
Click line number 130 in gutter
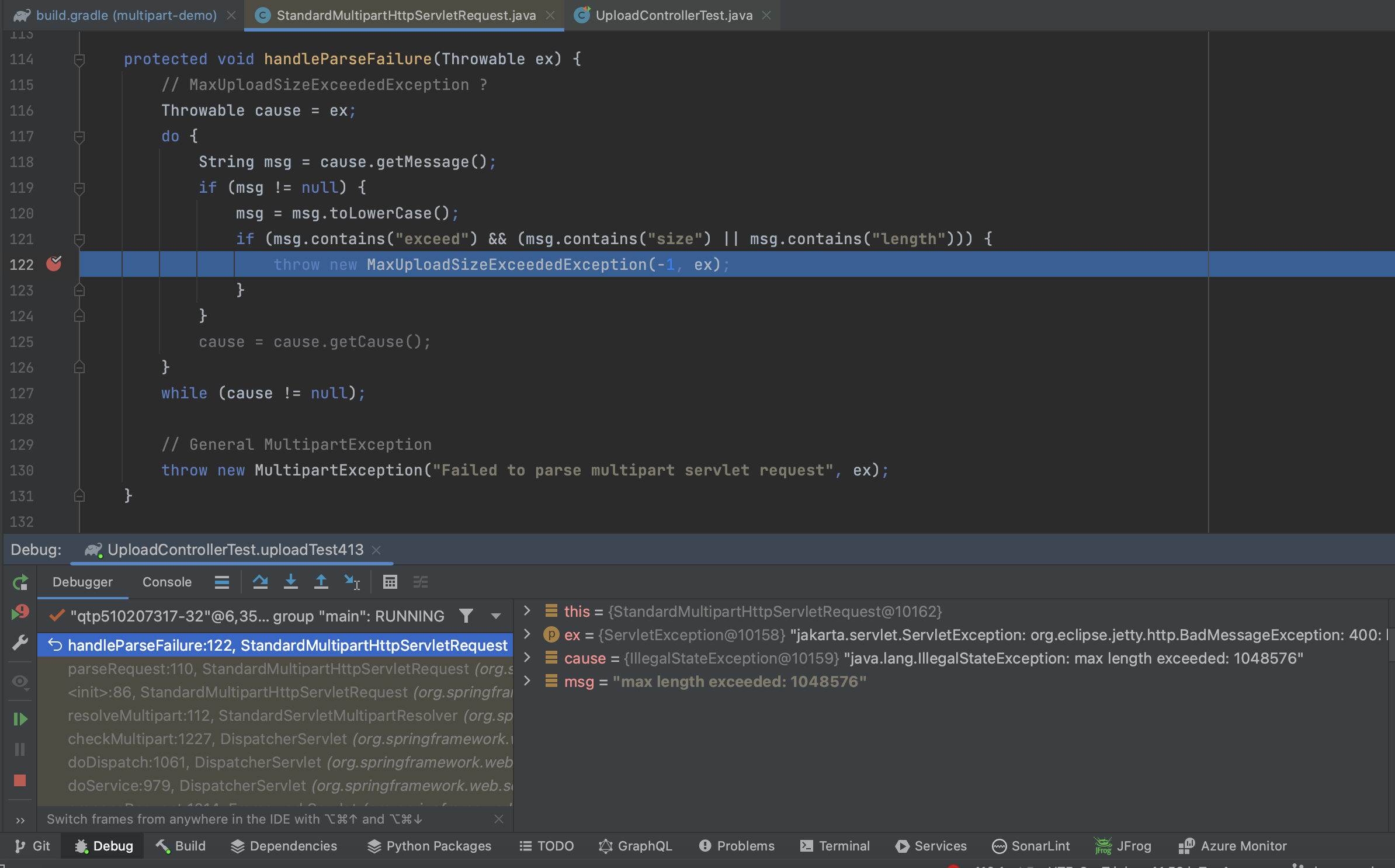(22, 470)
